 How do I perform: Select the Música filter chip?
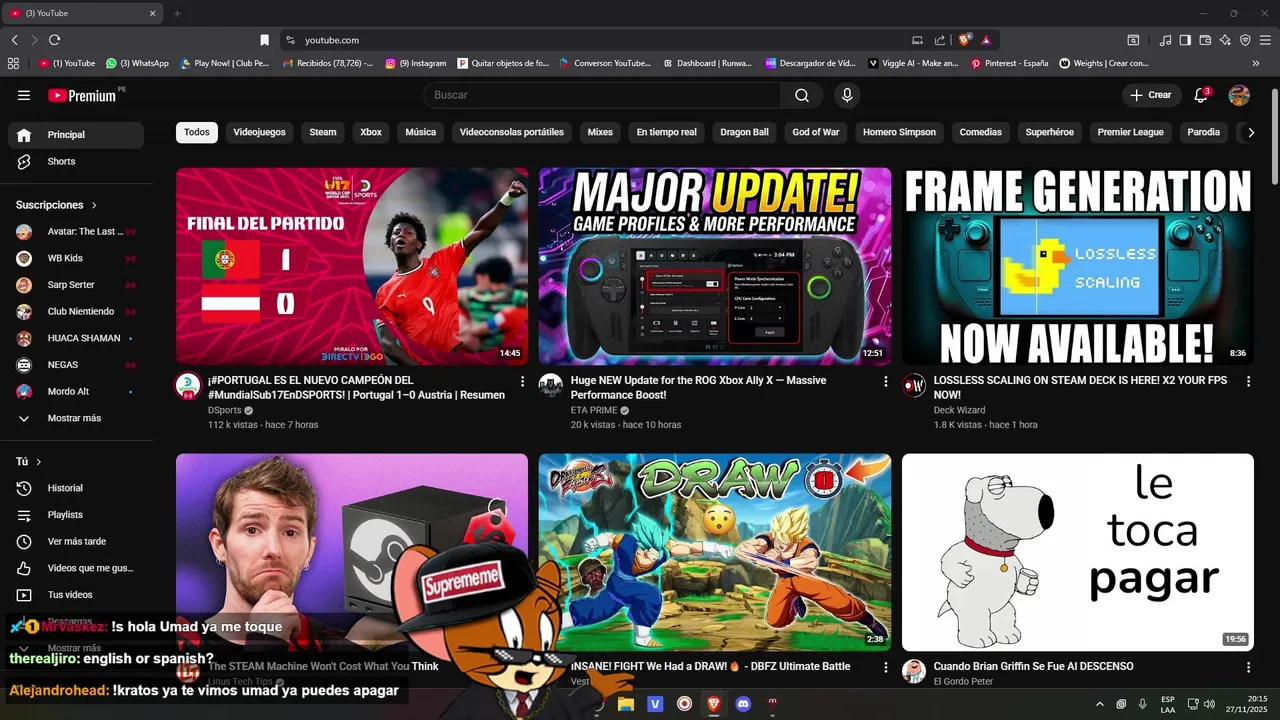pos(421,132)
